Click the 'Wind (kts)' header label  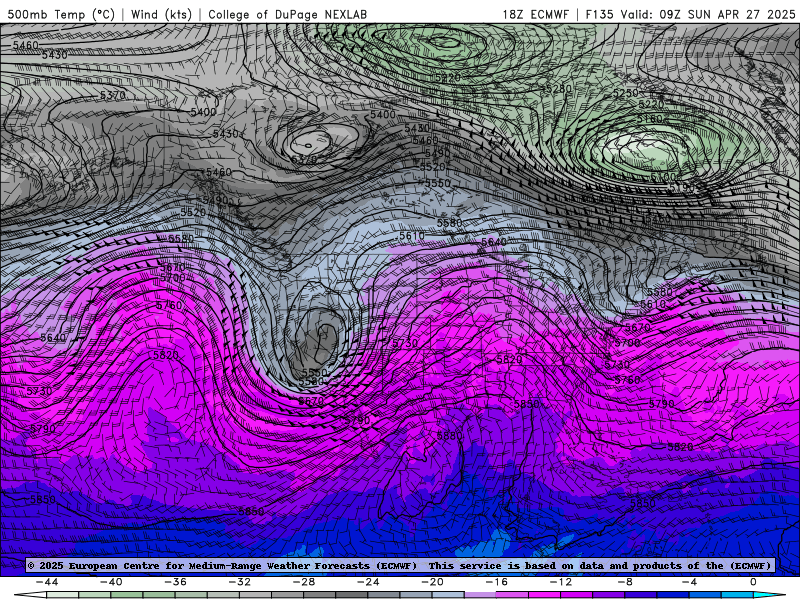(x=161, y=14)
